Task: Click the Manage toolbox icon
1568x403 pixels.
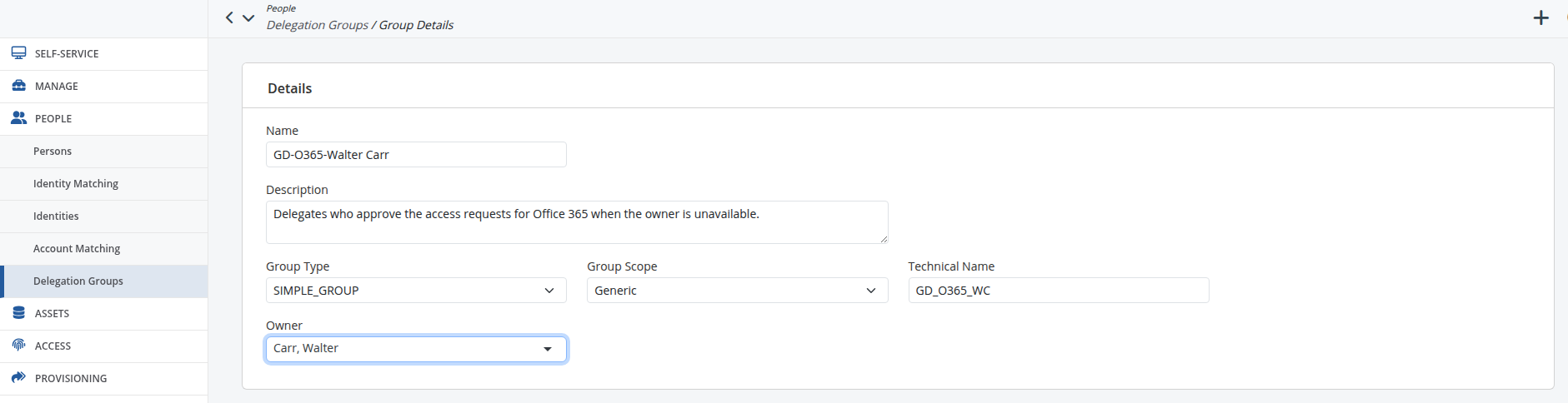Action: 18,86
